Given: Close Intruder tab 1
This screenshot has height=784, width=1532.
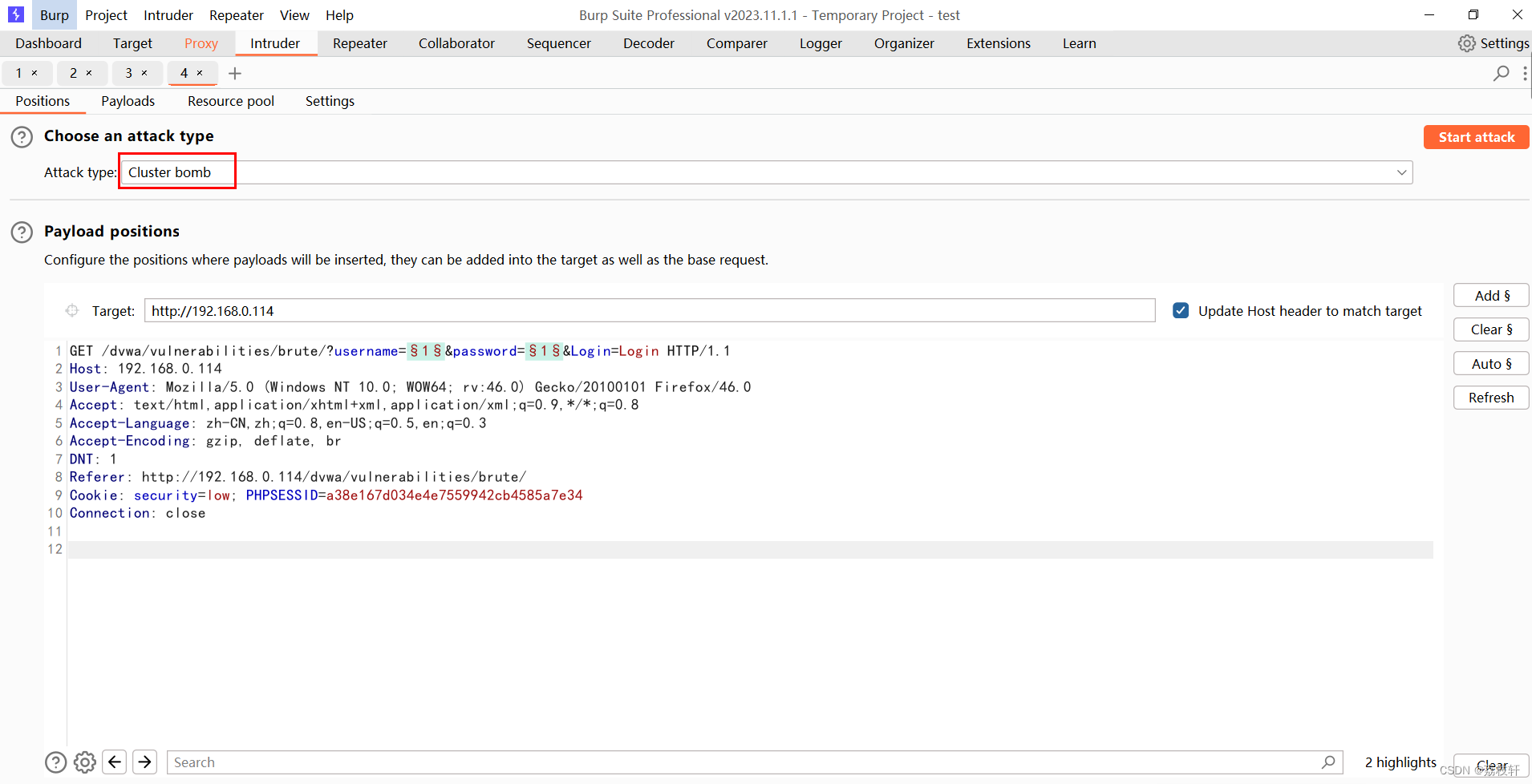Looking at the screenshot, I should (x=34, y=73).
